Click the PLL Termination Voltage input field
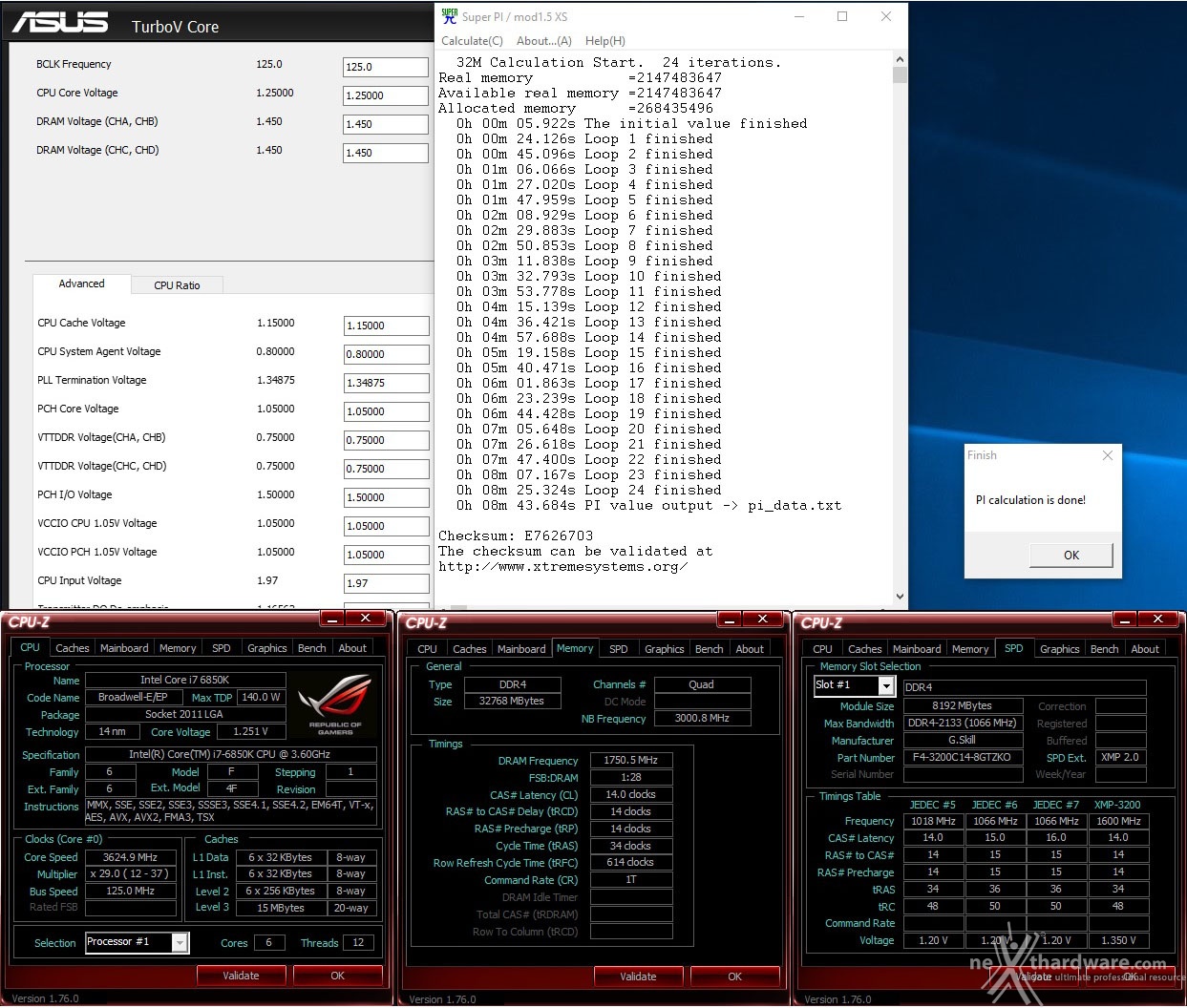 [386, 383]
